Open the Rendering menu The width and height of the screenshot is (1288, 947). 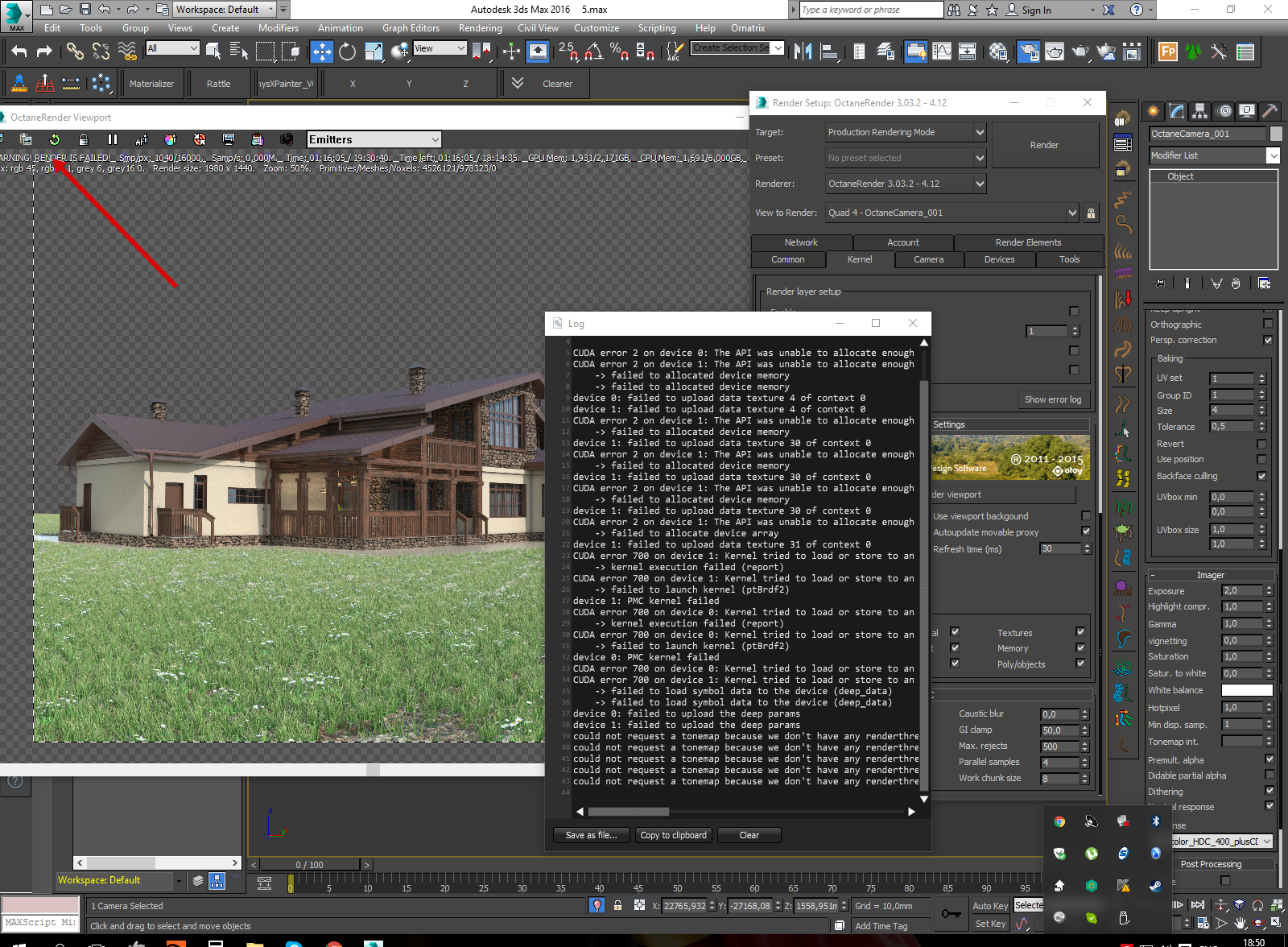click(x=481, y=28)
